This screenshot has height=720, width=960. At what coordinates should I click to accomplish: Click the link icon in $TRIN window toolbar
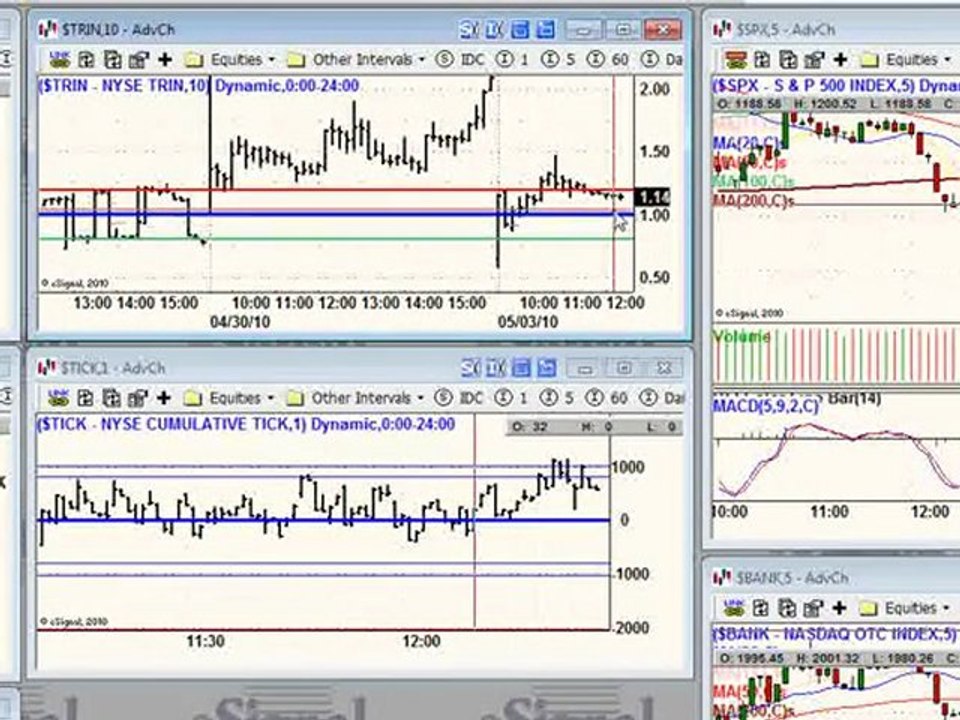click(59, 59)
